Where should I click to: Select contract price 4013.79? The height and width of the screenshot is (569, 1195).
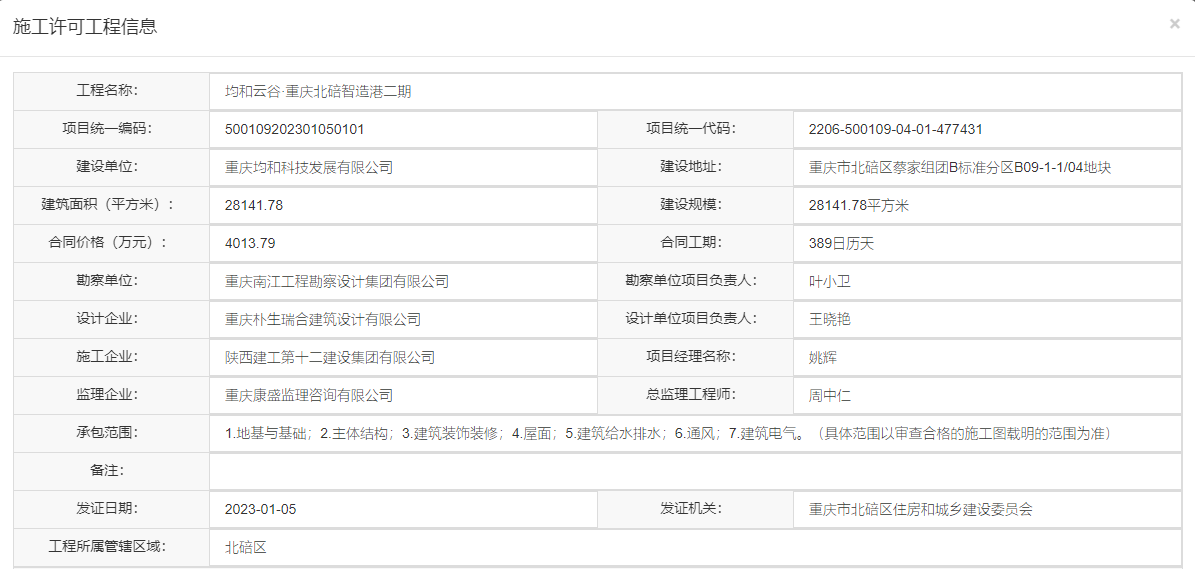click(x=250, y=244)
